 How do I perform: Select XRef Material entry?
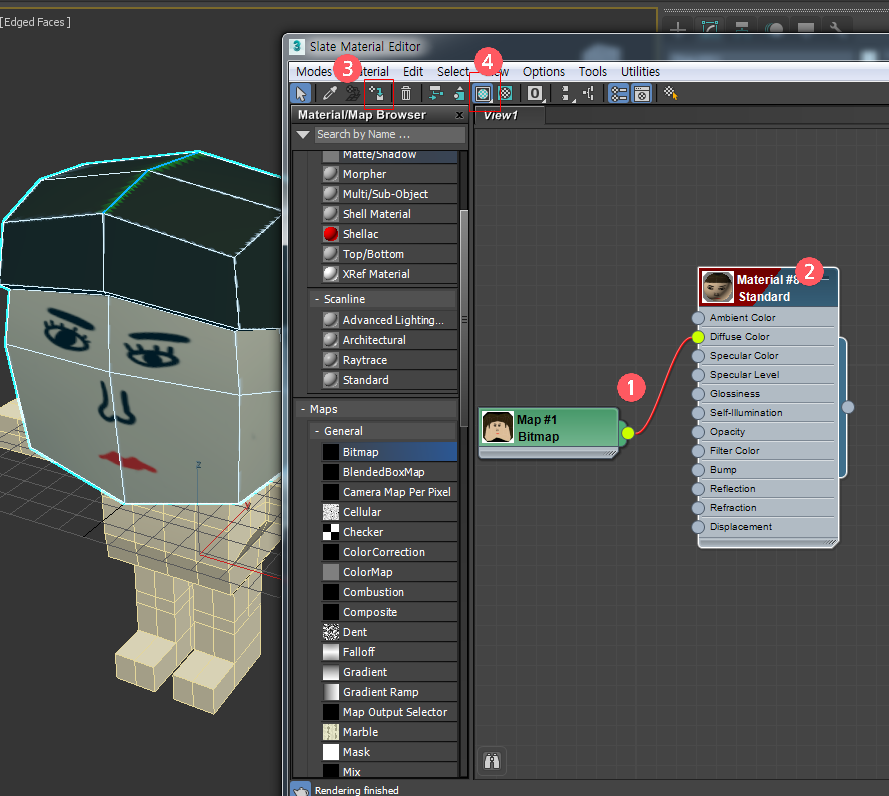[x=389, y=274]
